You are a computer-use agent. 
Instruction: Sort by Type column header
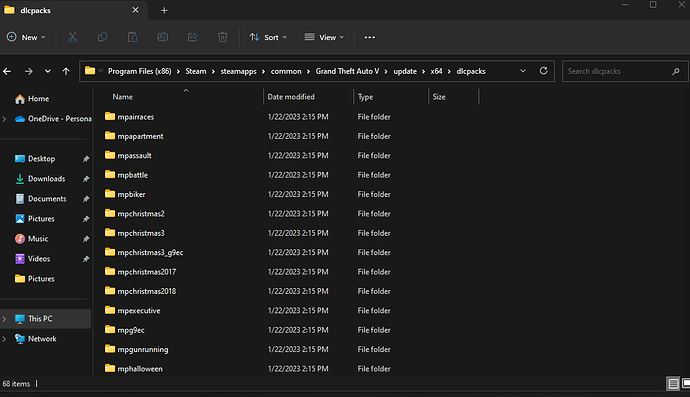[x=365, y=97]
